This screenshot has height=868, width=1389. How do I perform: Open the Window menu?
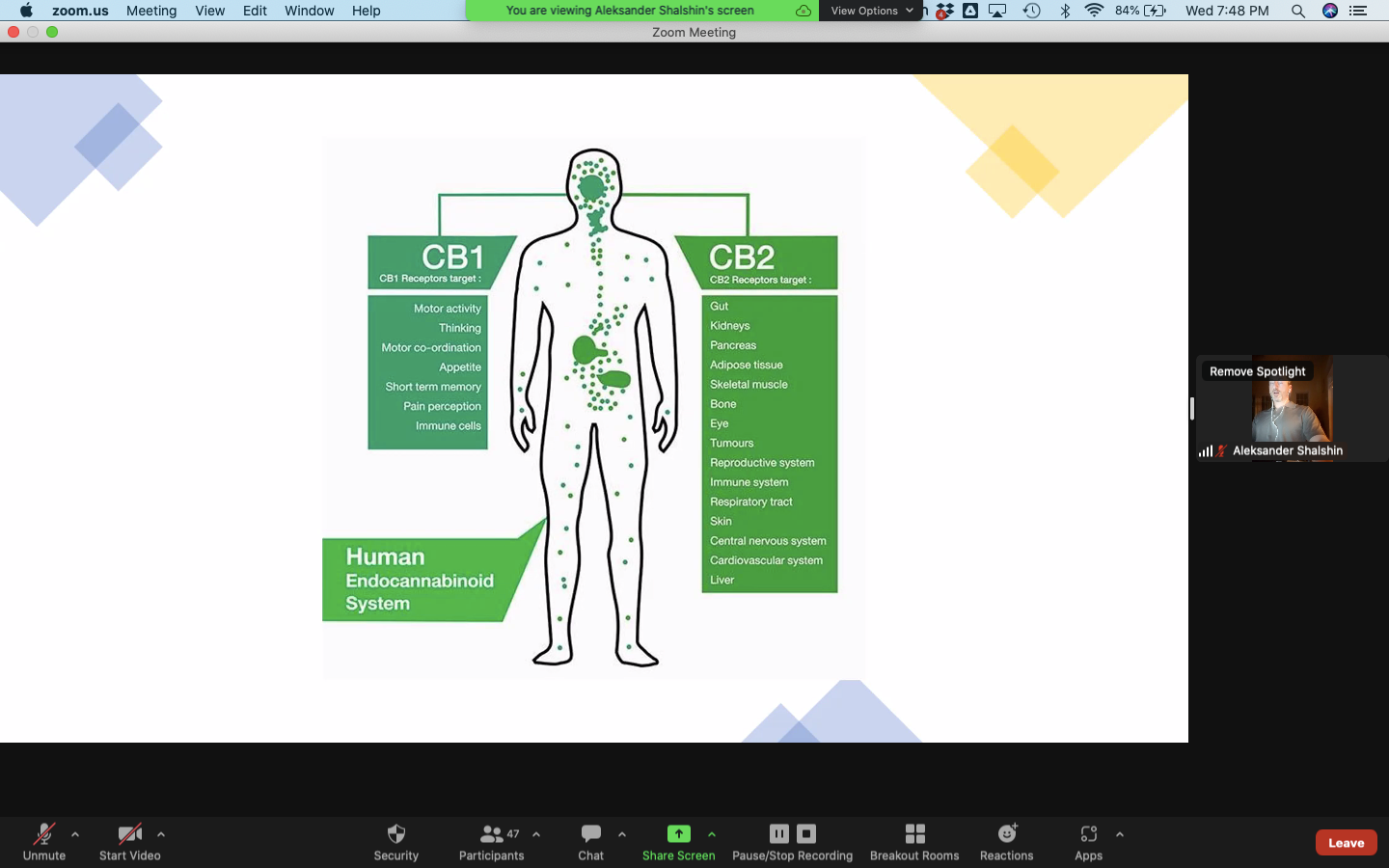(310, 11)
